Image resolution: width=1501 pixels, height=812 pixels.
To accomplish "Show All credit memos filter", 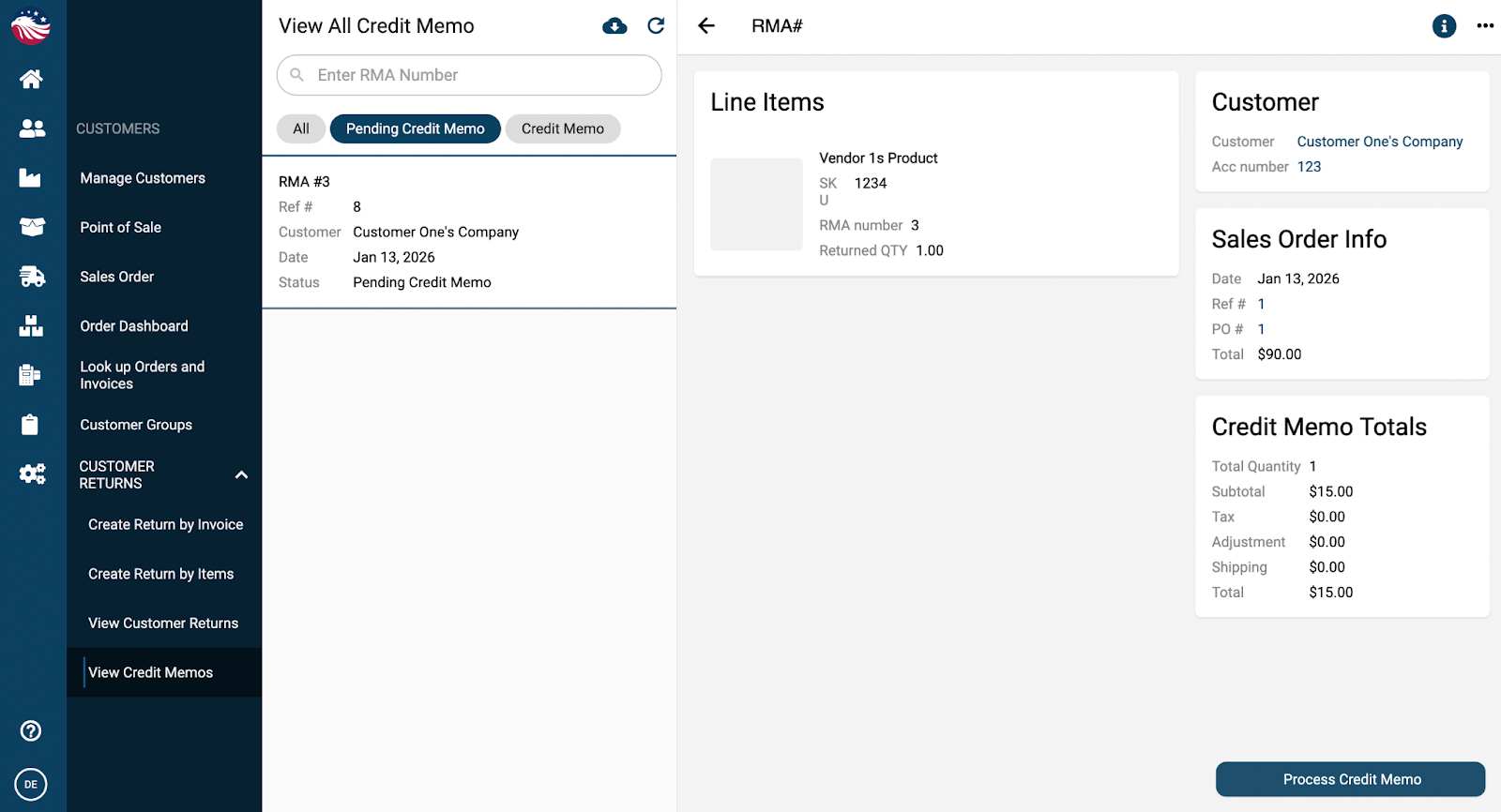I will click(x=301, y=128).
